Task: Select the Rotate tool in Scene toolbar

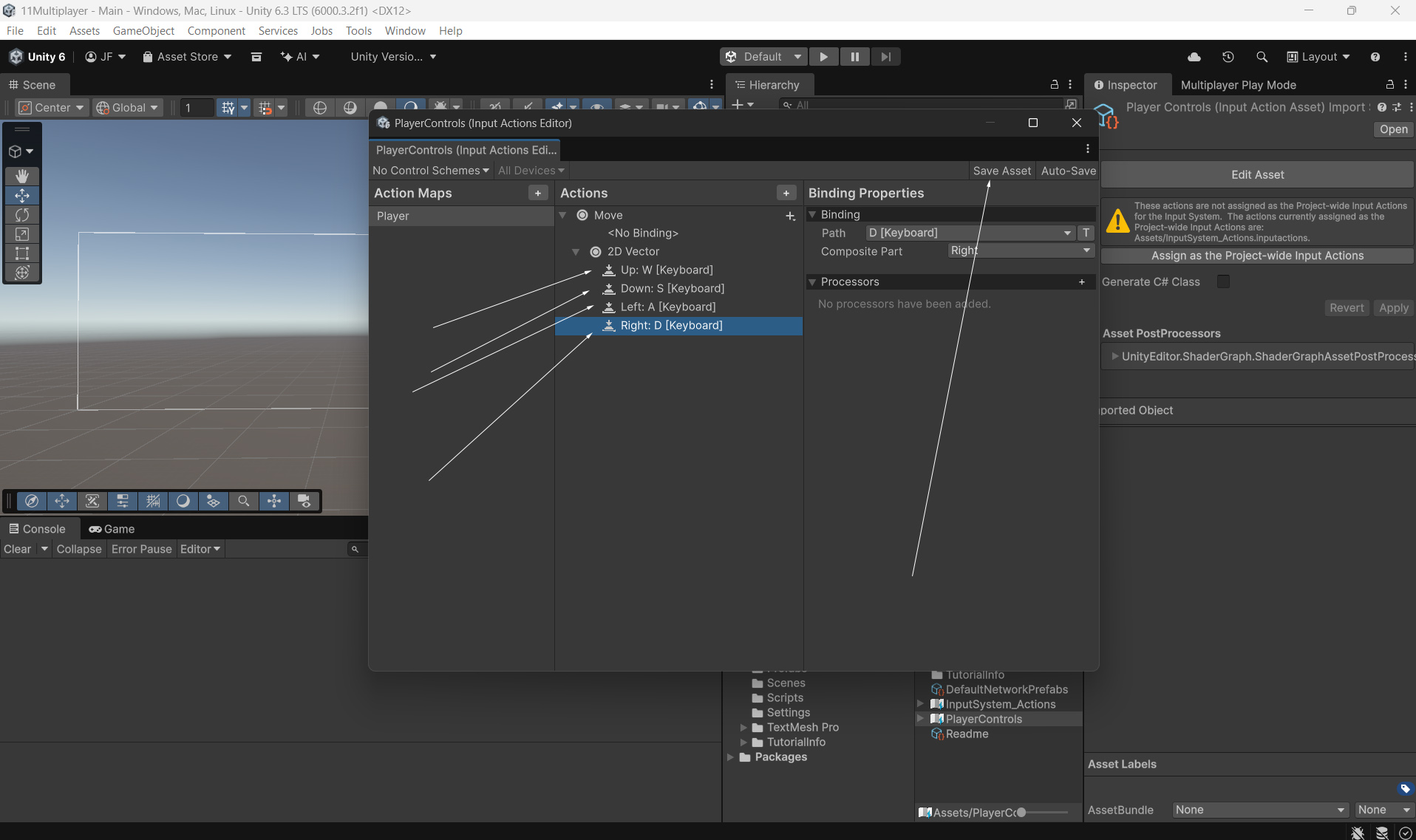Action: pos(22,215)
